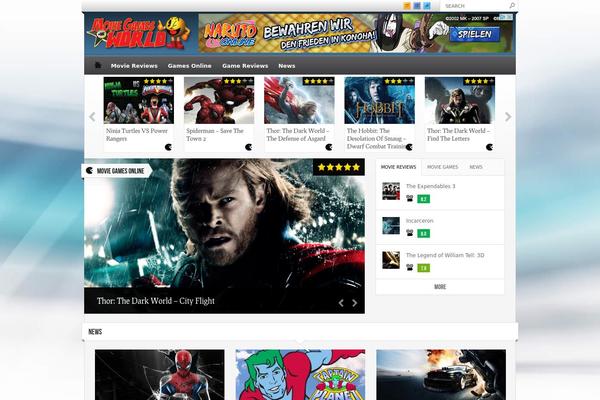This screenshot has height=400, width=600.
Task: Open Spiderman – Save The Town 2 title
Action: click(215, 135)
